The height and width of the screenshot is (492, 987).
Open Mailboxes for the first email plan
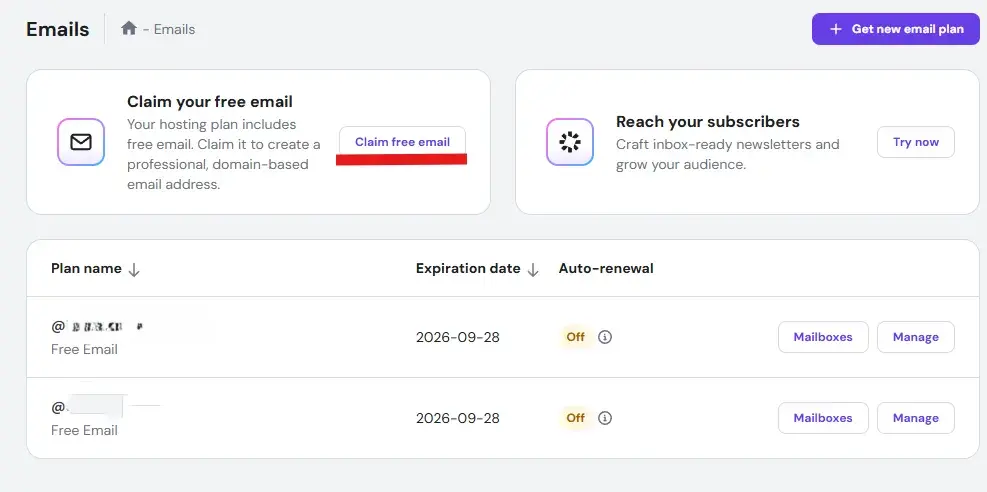(x=822, y=337)
